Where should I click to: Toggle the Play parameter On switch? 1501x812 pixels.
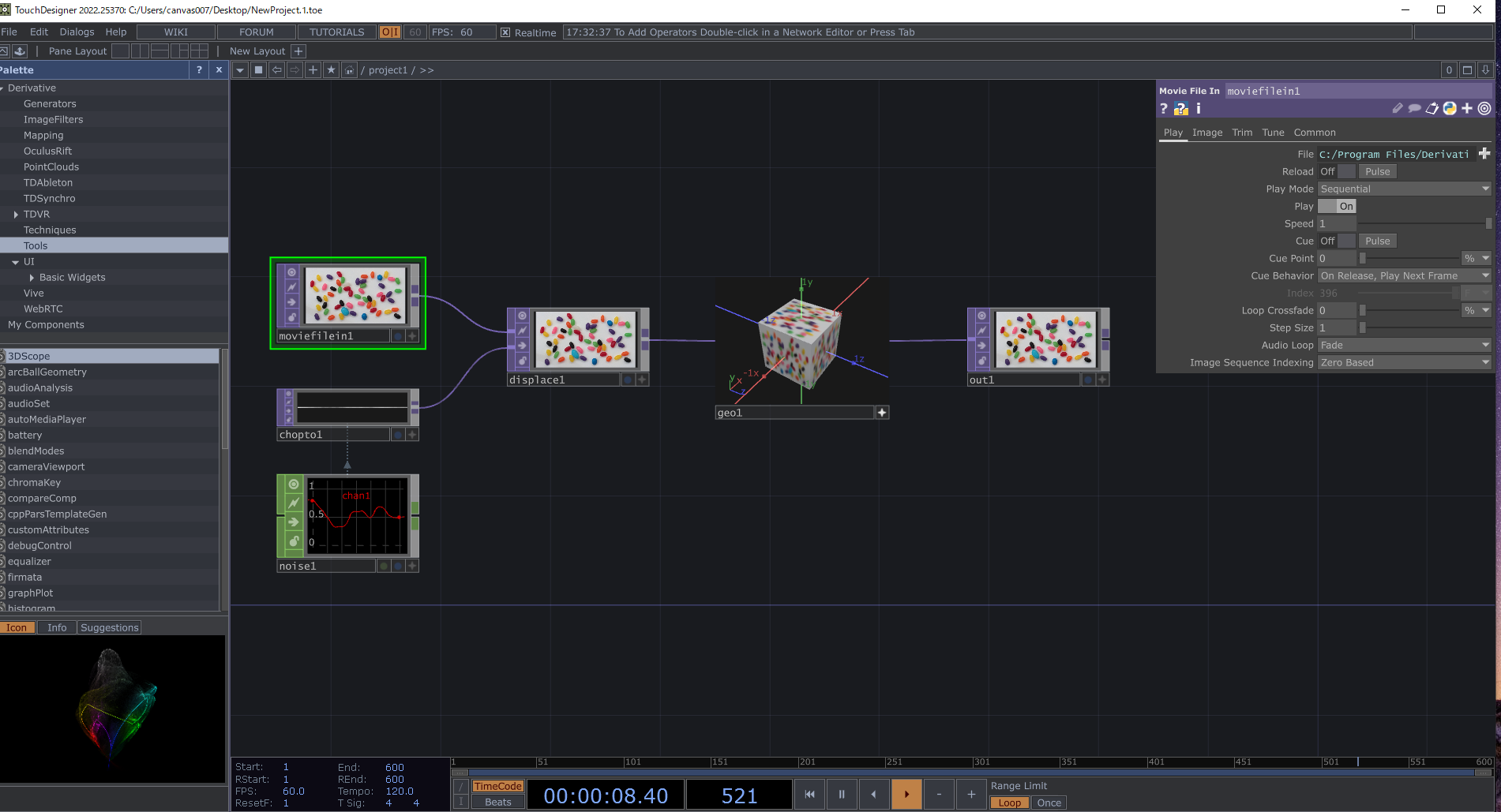1337,206
